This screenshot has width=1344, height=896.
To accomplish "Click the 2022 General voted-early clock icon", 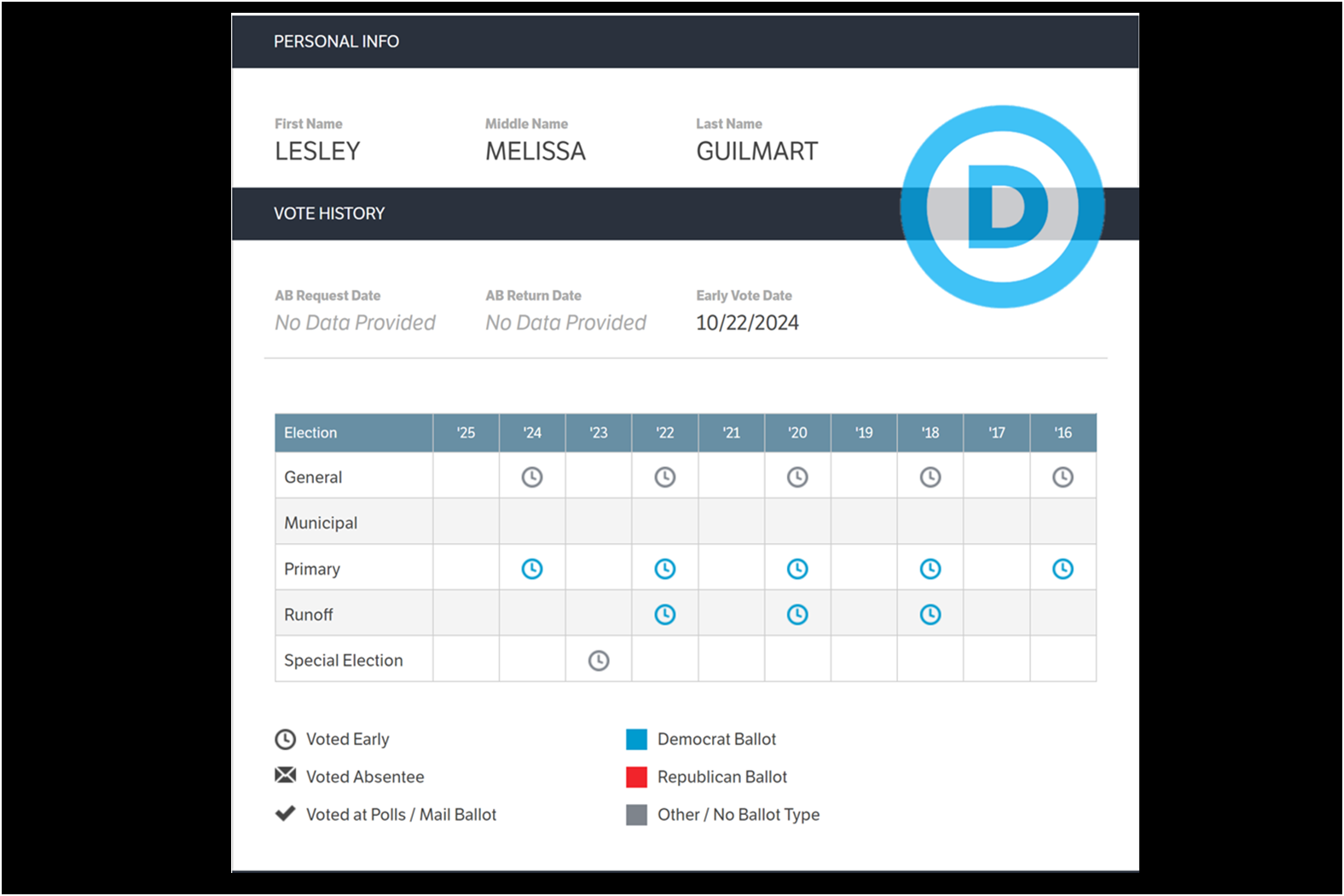I will [665, 477].
